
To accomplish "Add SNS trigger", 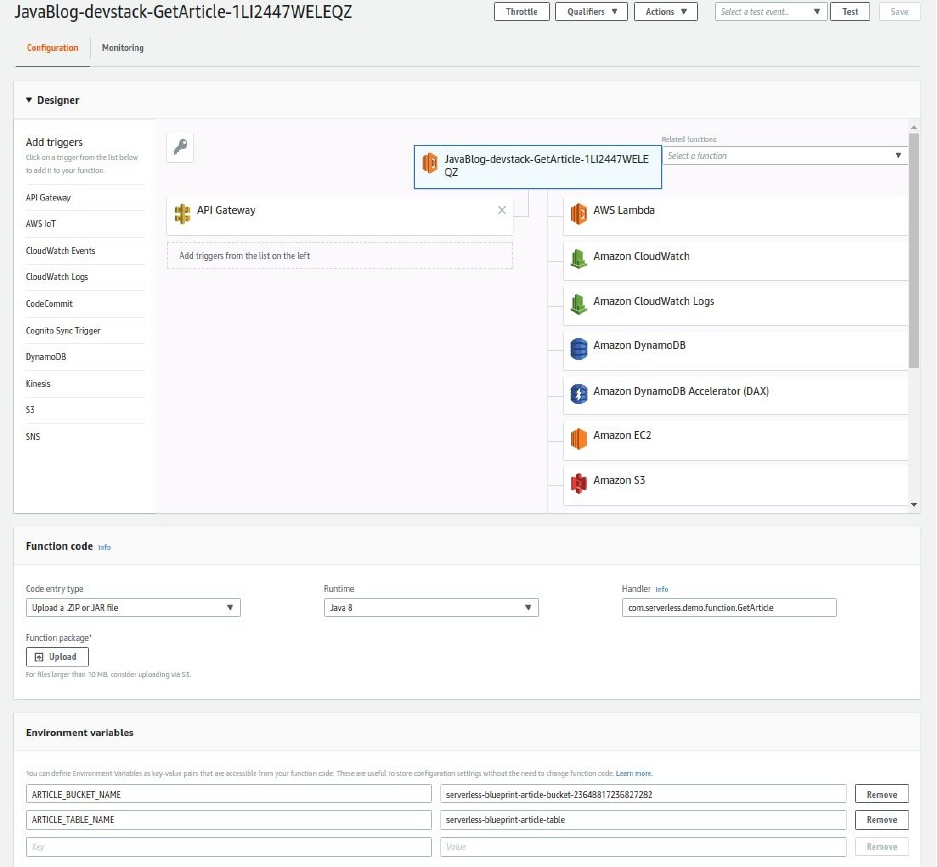I will 33,436.
